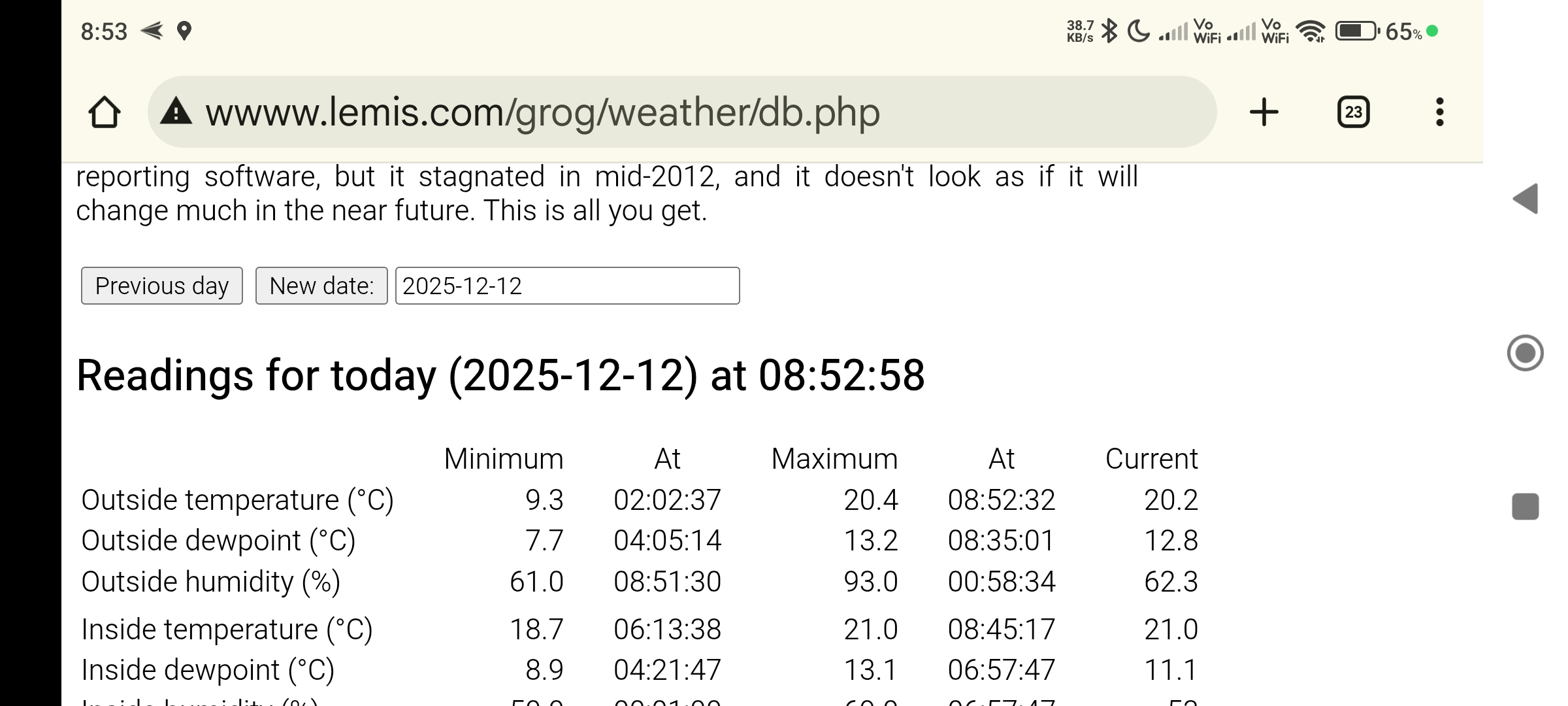This screenshot has height=706, width=1568.
Task: Tap the Bluetooth status icon
Action: pyautogui.click(x=1109, y=31)
